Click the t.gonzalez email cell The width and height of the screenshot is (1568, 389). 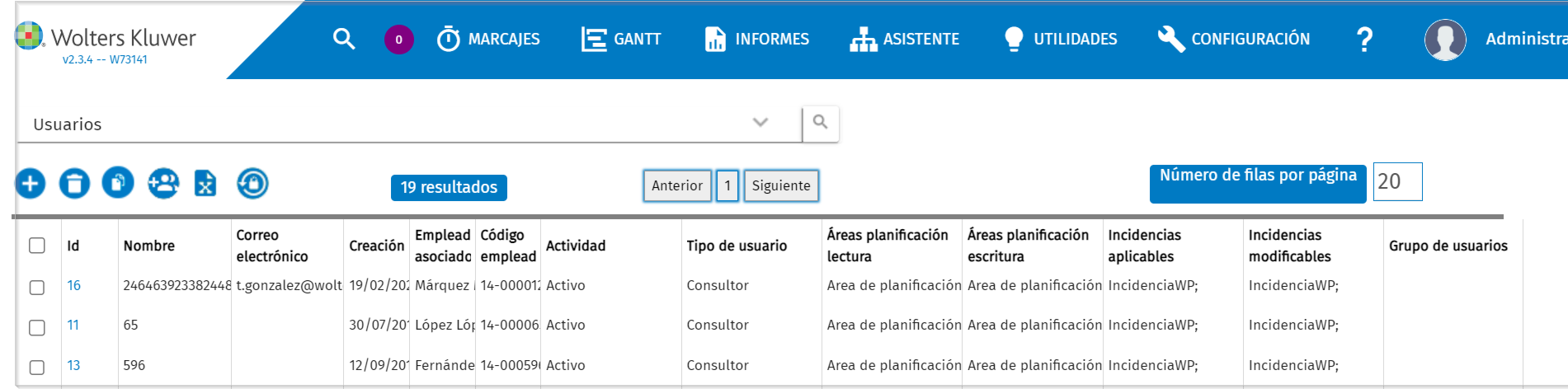(289, 285)
